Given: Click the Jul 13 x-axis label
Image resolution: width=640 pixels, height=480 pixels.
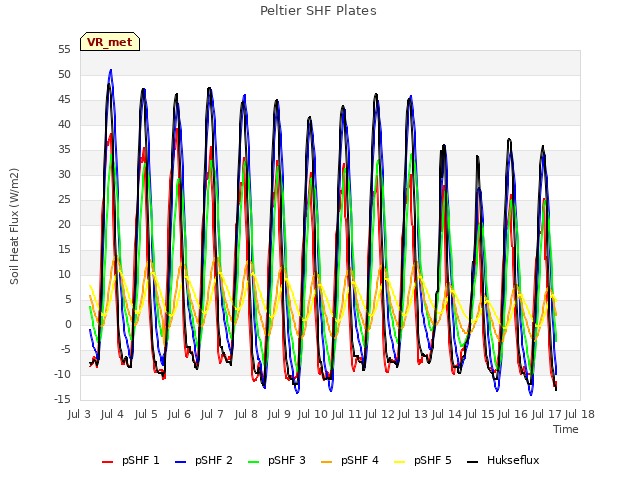Looking at the screenshot, I should [x=413, y=414].
